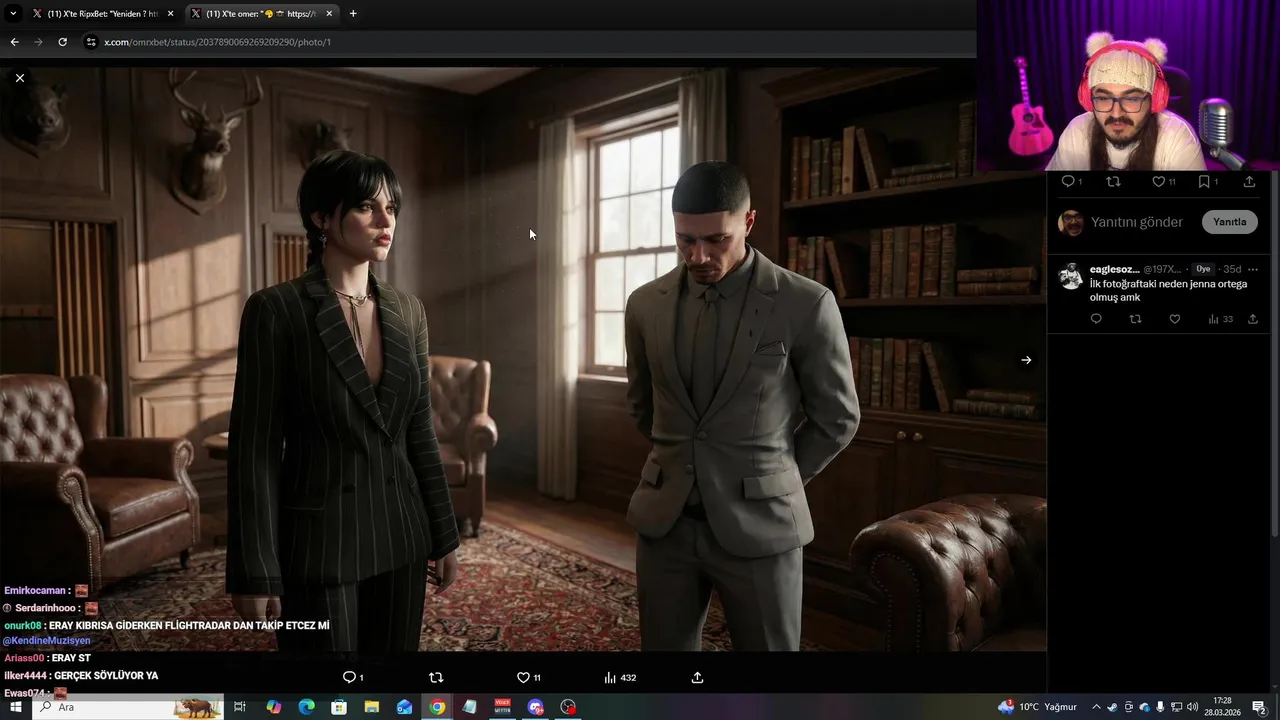Open eaglesoz commenter's avatar

click(1070, 275)
